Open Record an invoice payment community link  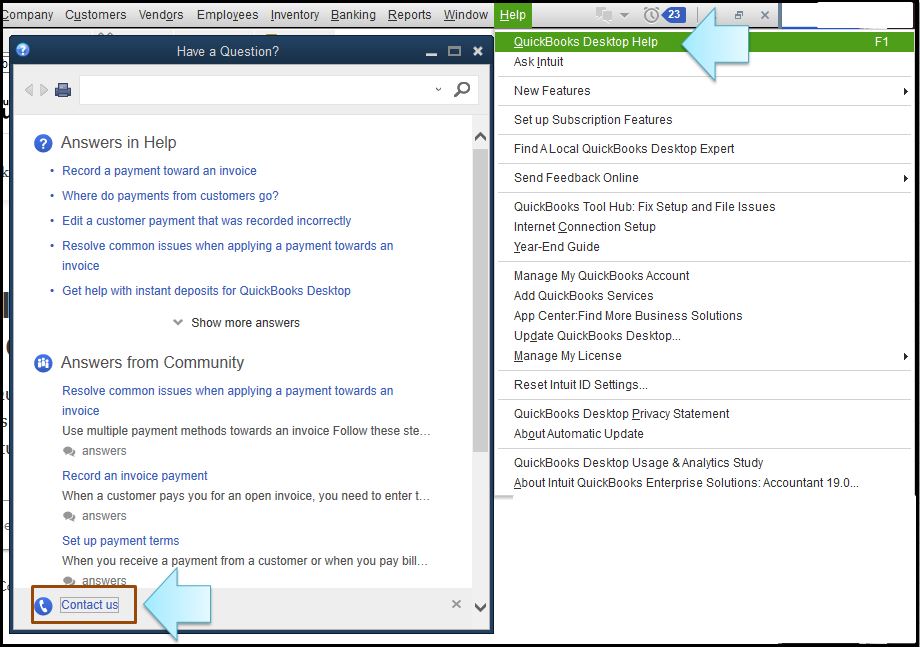coord(134,476)
